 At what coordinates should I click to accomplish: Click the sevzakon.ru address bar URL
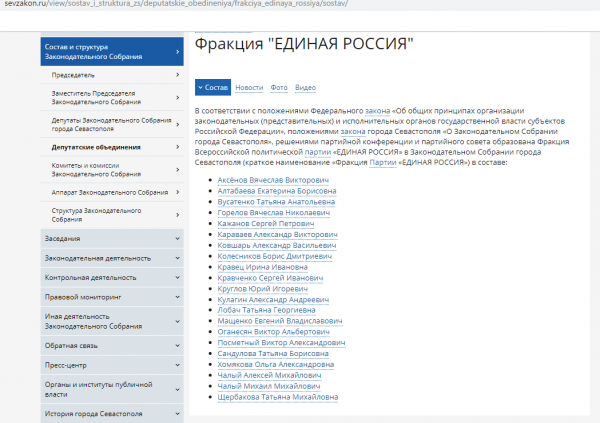click(176, 4)
